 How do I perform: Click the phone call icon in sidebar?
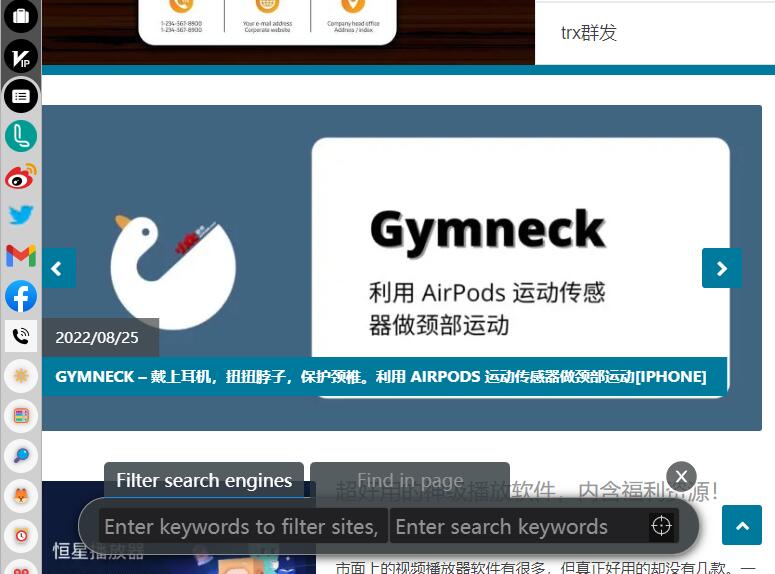(x=21, y=336)
